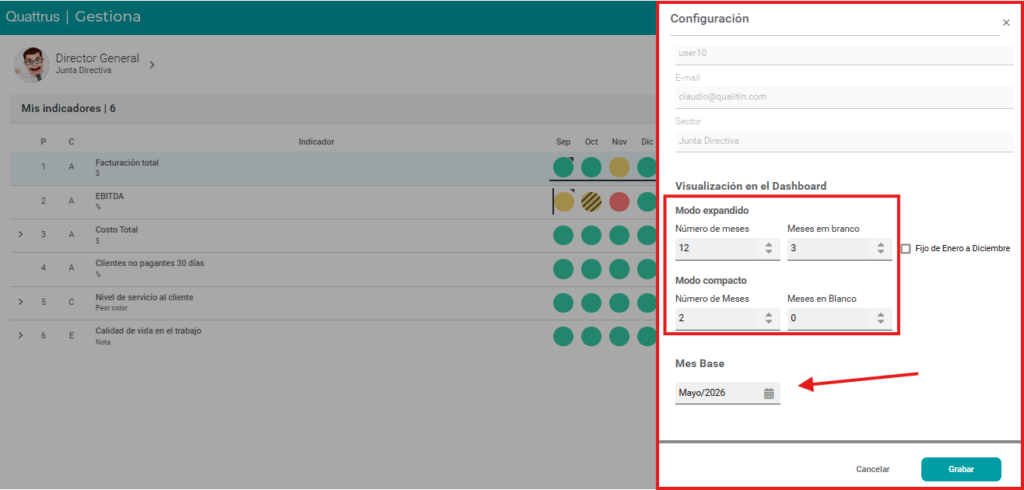The image size is (1024, 490).
Task: Select the Costo Total indicator name
Action: coord(117,230)
